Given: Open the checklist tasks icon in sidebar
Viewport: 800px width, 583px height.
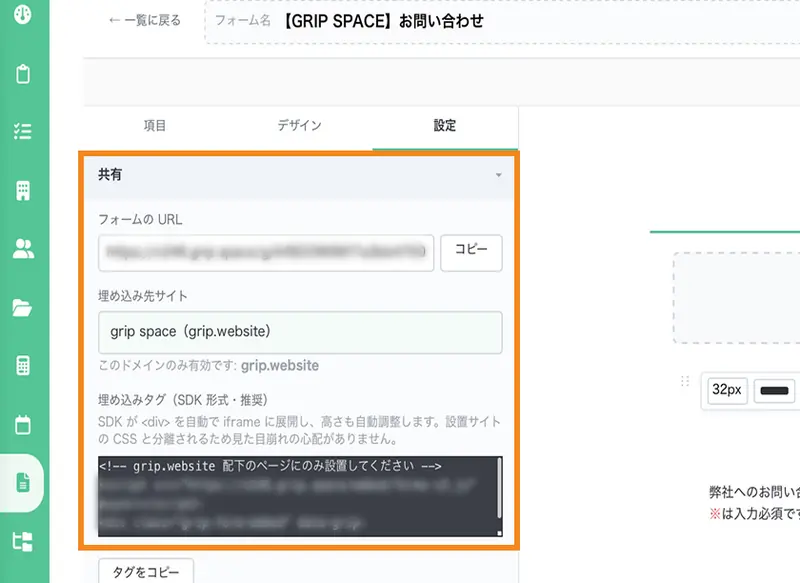Looking at the screenshot, I should (x=23, y=131).
